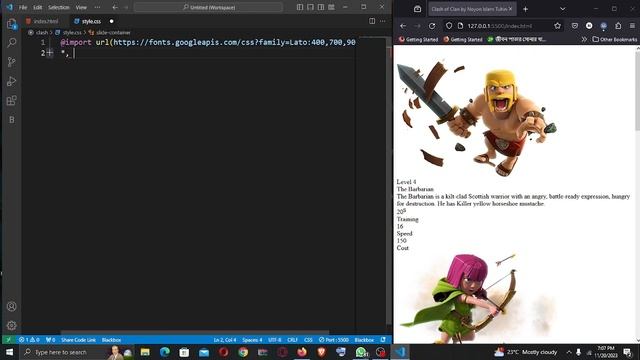Open the editor's more actions menu

(x=382, y=21)
